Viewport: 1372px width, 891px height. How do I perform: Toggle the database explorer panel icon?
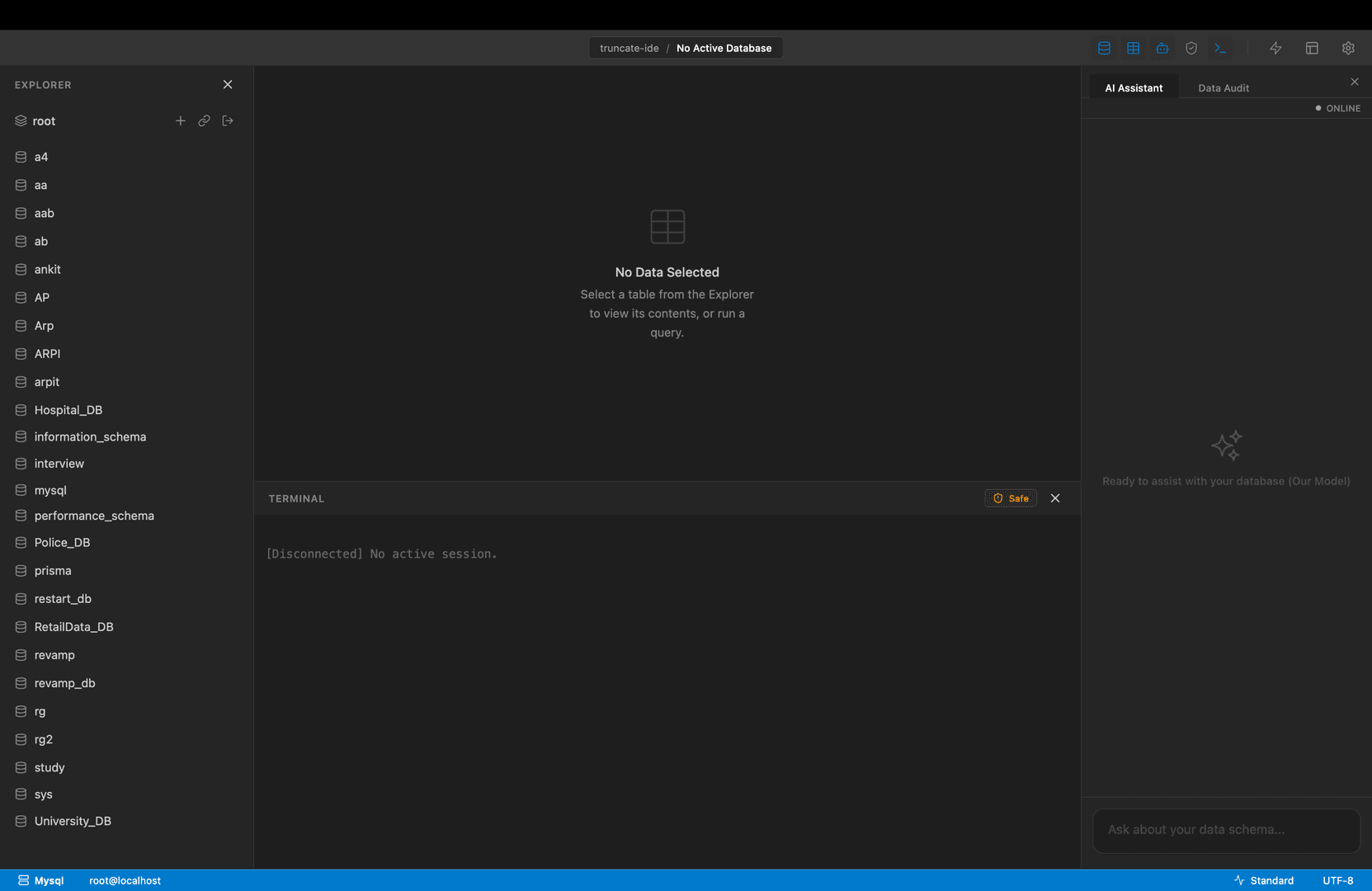1104,48
